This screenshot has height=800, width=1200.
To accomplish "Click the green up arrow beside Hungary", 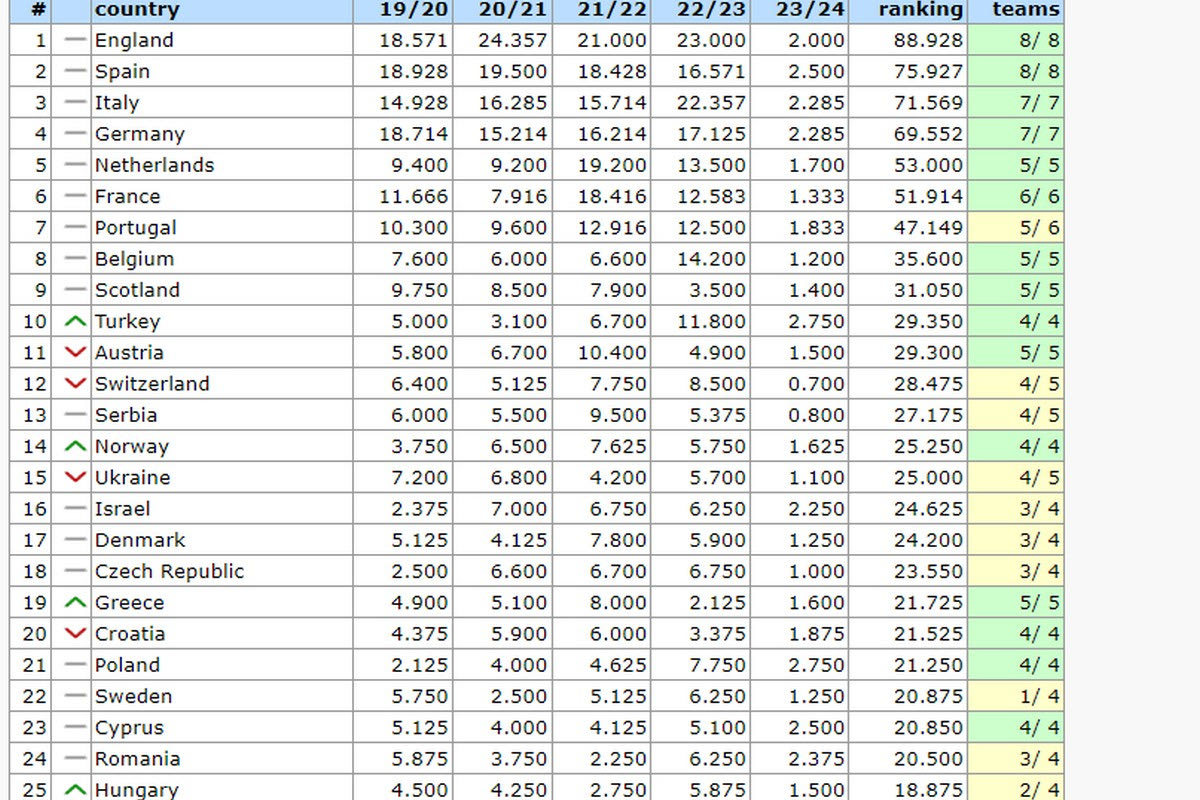I will coord(75,790).
